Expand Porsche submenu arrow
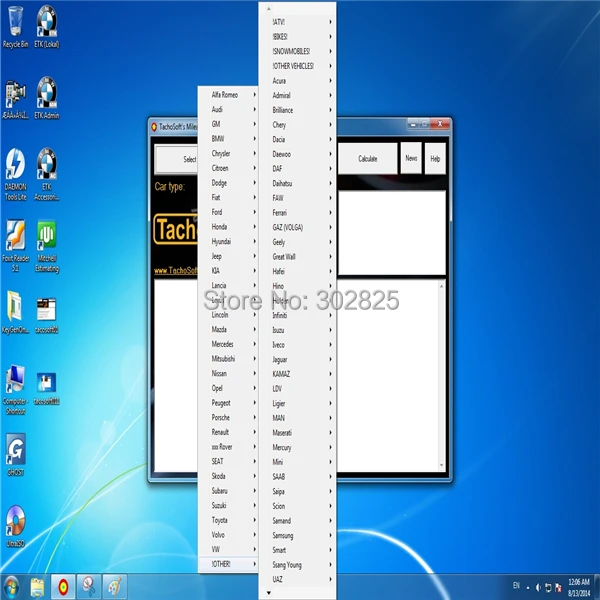This screenshot has height=600, width=600. [254, 417]
